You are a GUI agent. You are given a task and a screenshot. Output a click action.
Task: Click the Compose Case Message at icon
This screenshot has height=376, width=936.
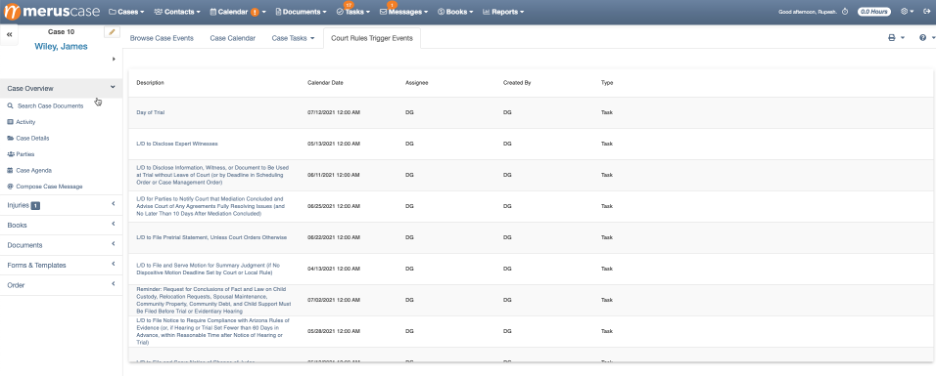pyautogui.click(x=10, y=186)
